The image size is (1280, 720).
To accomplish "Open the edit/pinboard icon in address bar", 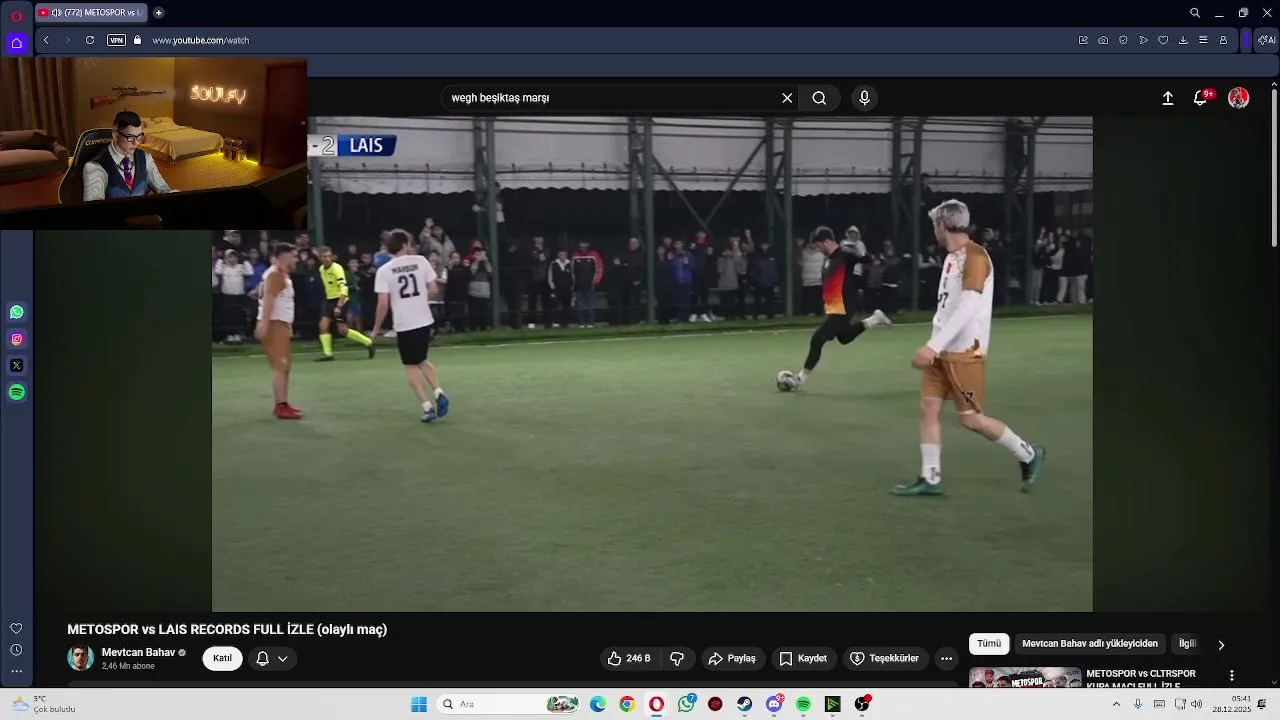I will (x=1083, y=40).
